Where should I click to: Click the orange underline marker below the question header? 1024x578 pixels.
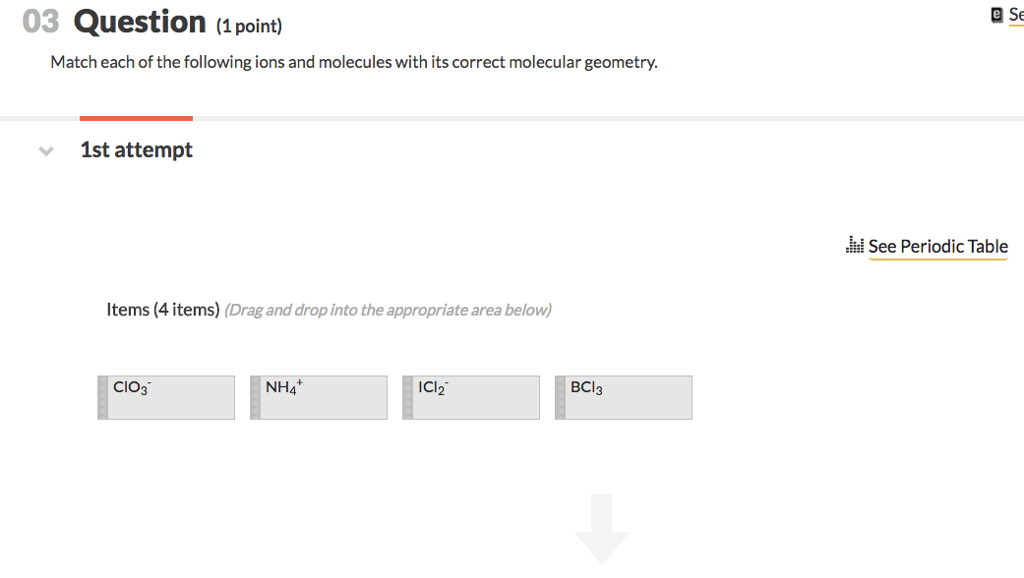click(x=135, y=117)
